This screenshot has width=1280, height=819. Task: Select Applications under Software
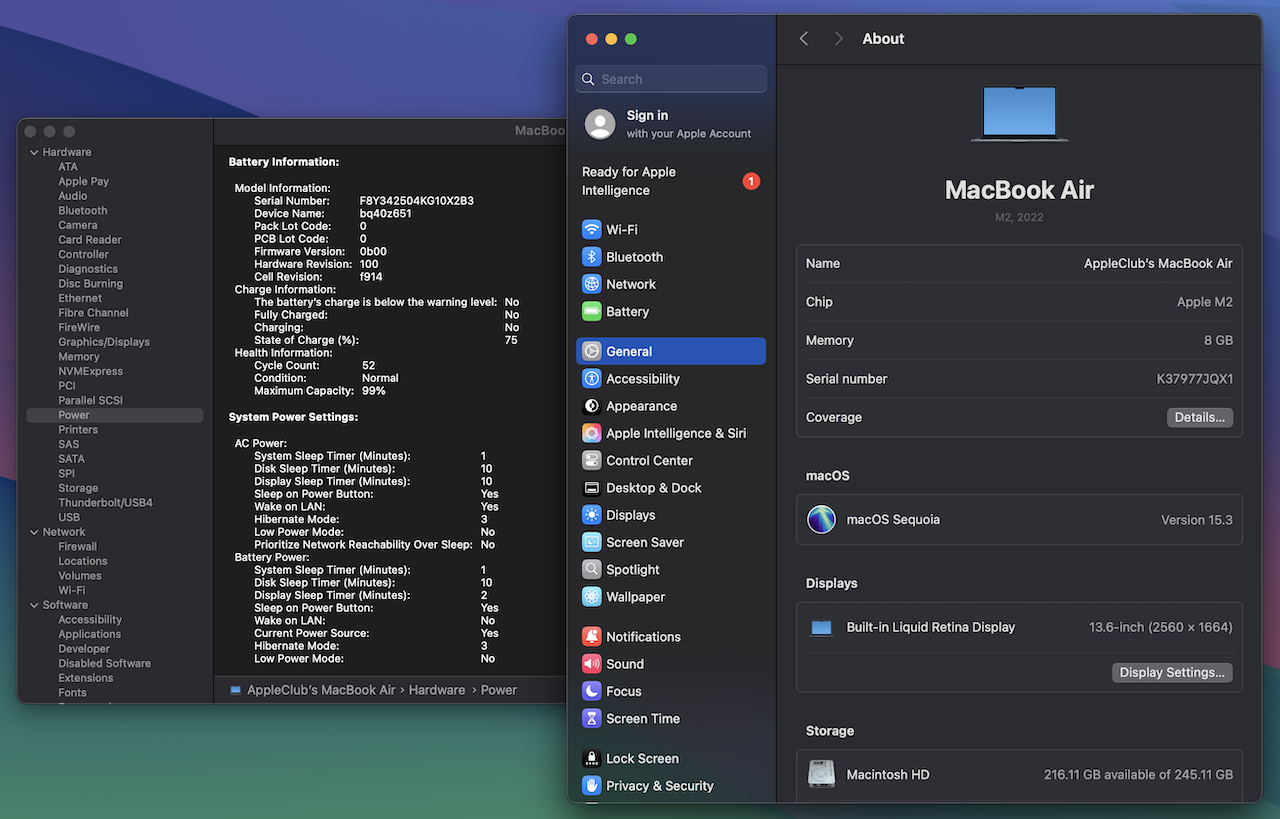pyautogui.click(x=90, y=635)
